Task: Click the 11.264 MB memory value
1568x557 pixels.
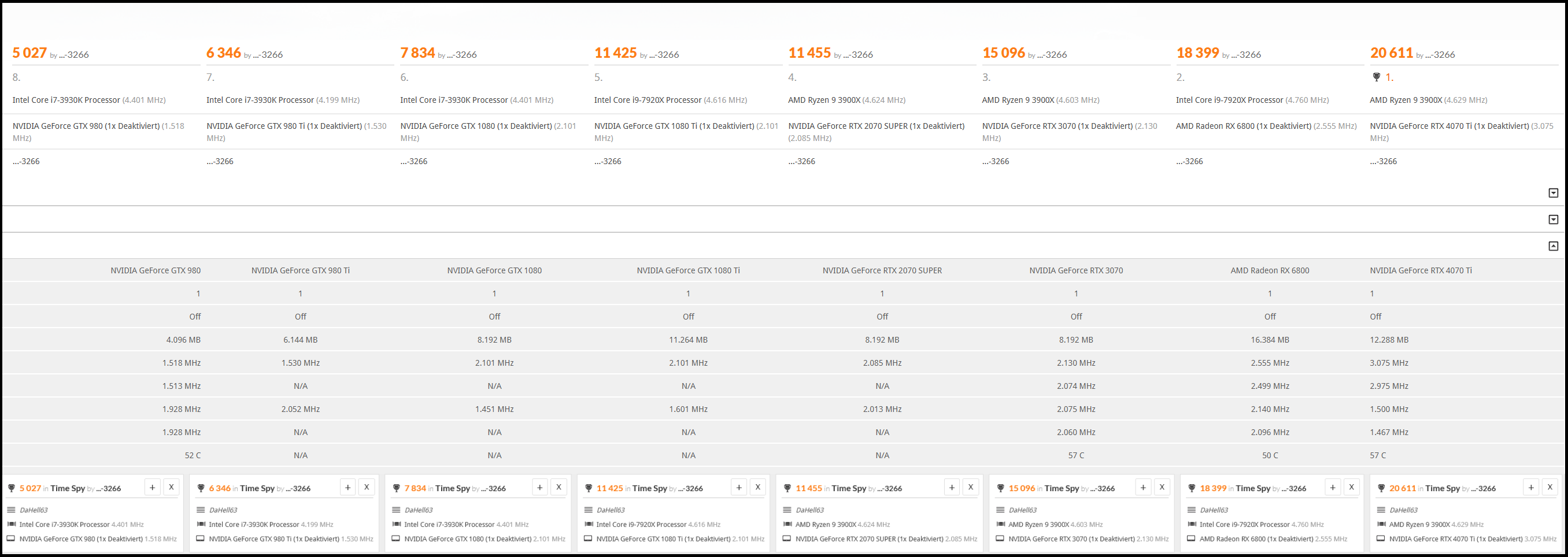Action: click(x=688, y=340)
